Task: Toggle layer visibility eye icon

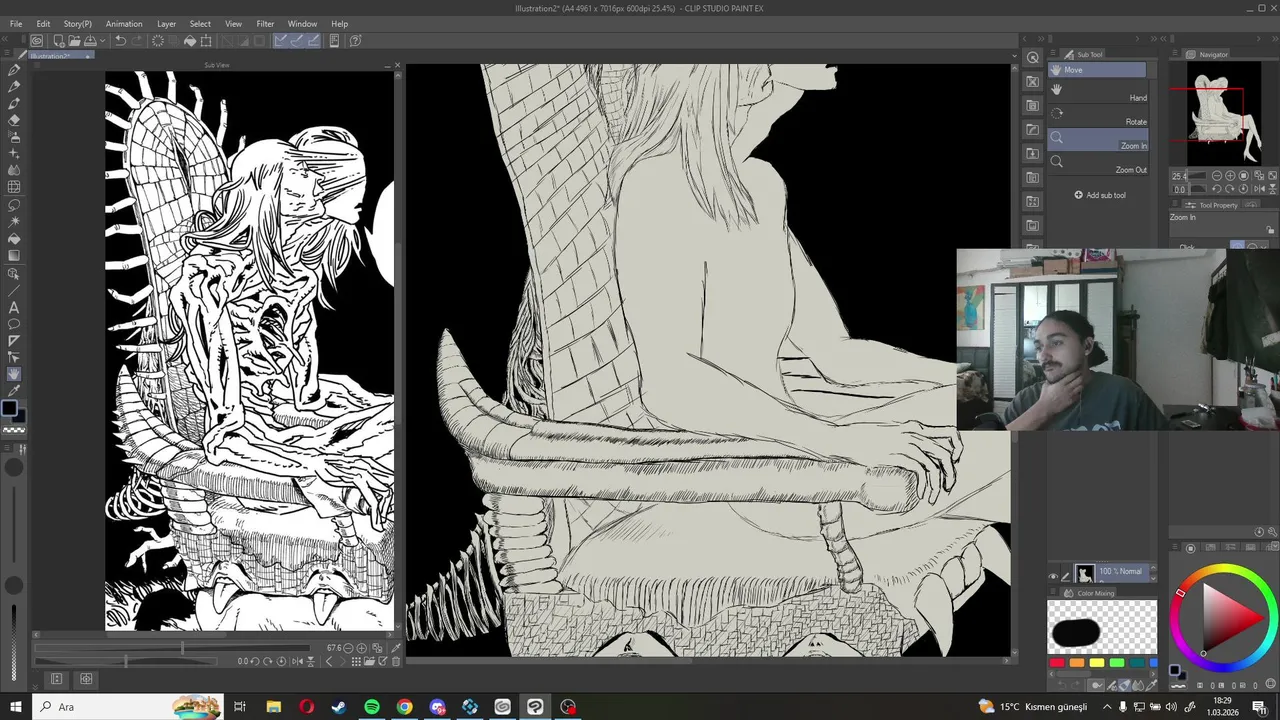Action: click(1053, 576)
